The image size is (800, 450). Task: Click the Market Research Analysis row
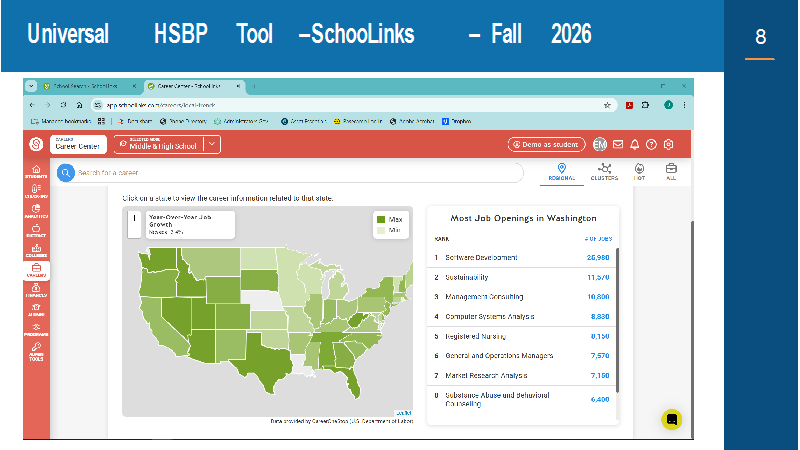pyautogui.click(x=521, y=376)
